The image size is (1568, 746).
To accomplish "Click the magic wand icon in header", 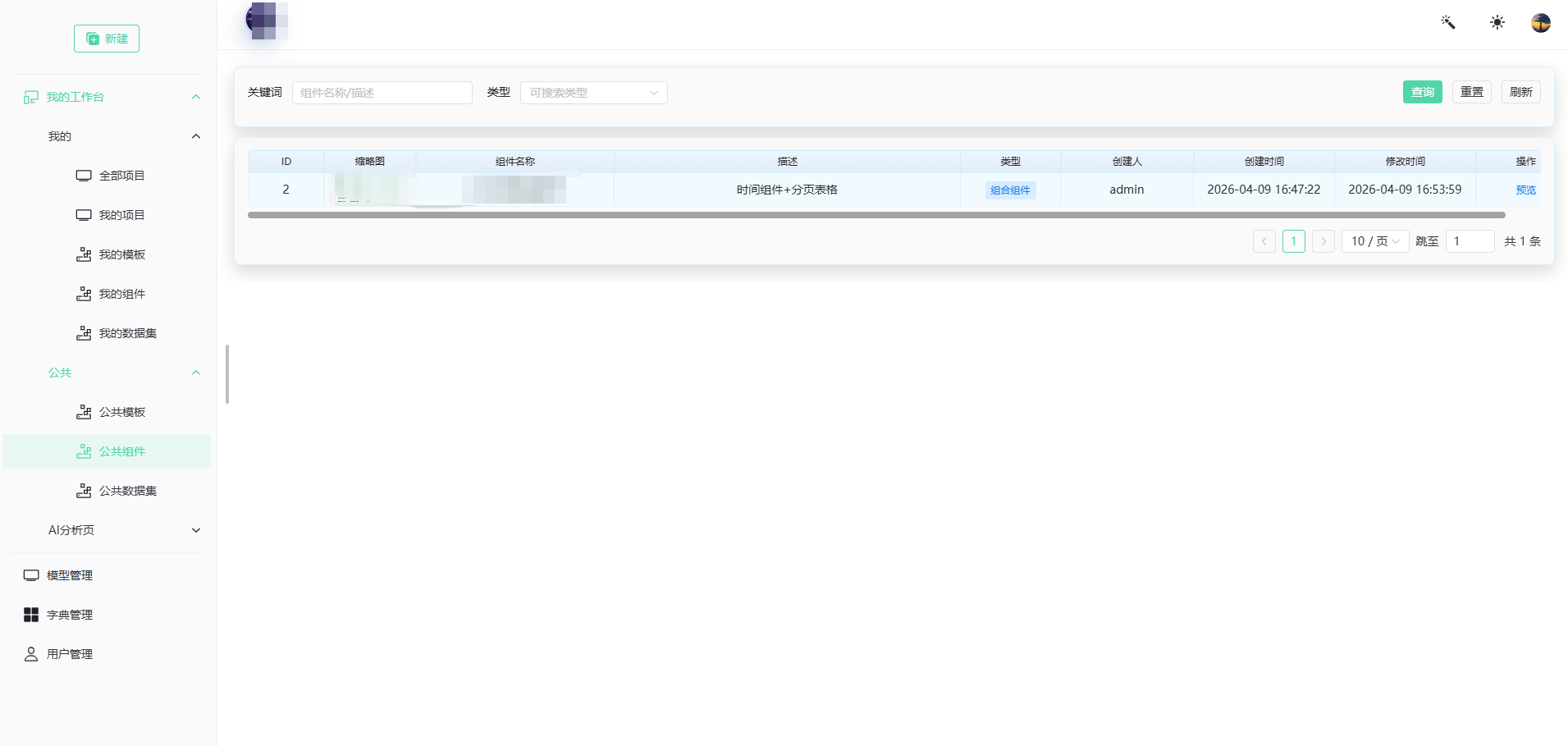I will click(1448, 22).
